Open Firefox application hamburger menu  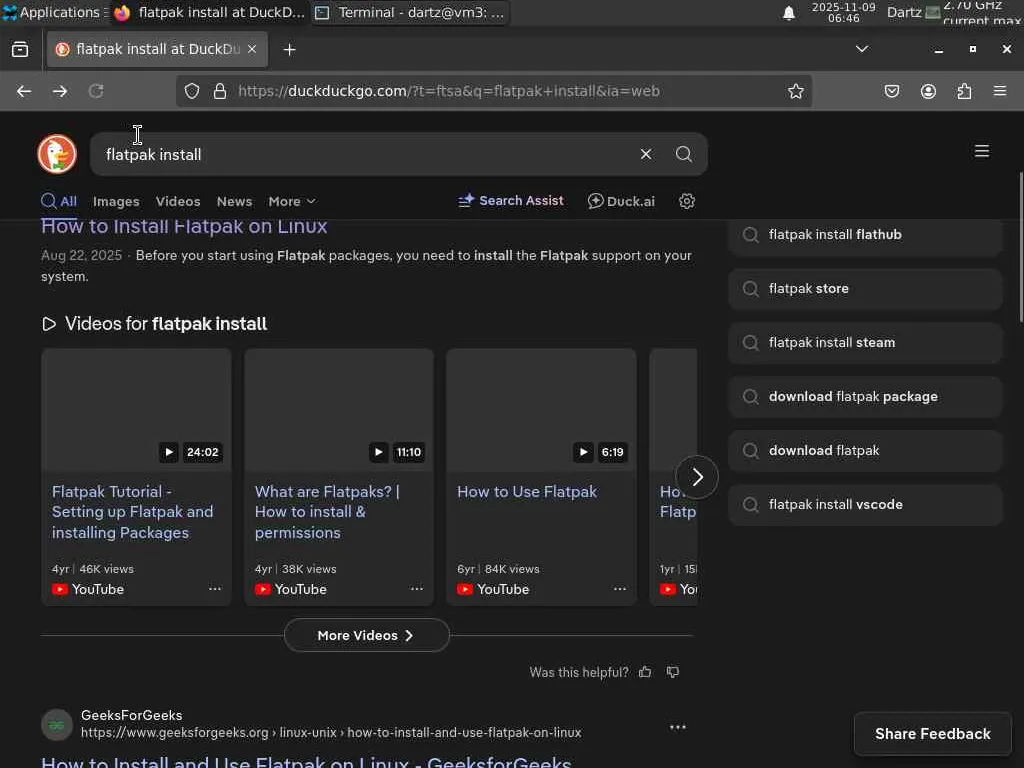coord(1000,91)
